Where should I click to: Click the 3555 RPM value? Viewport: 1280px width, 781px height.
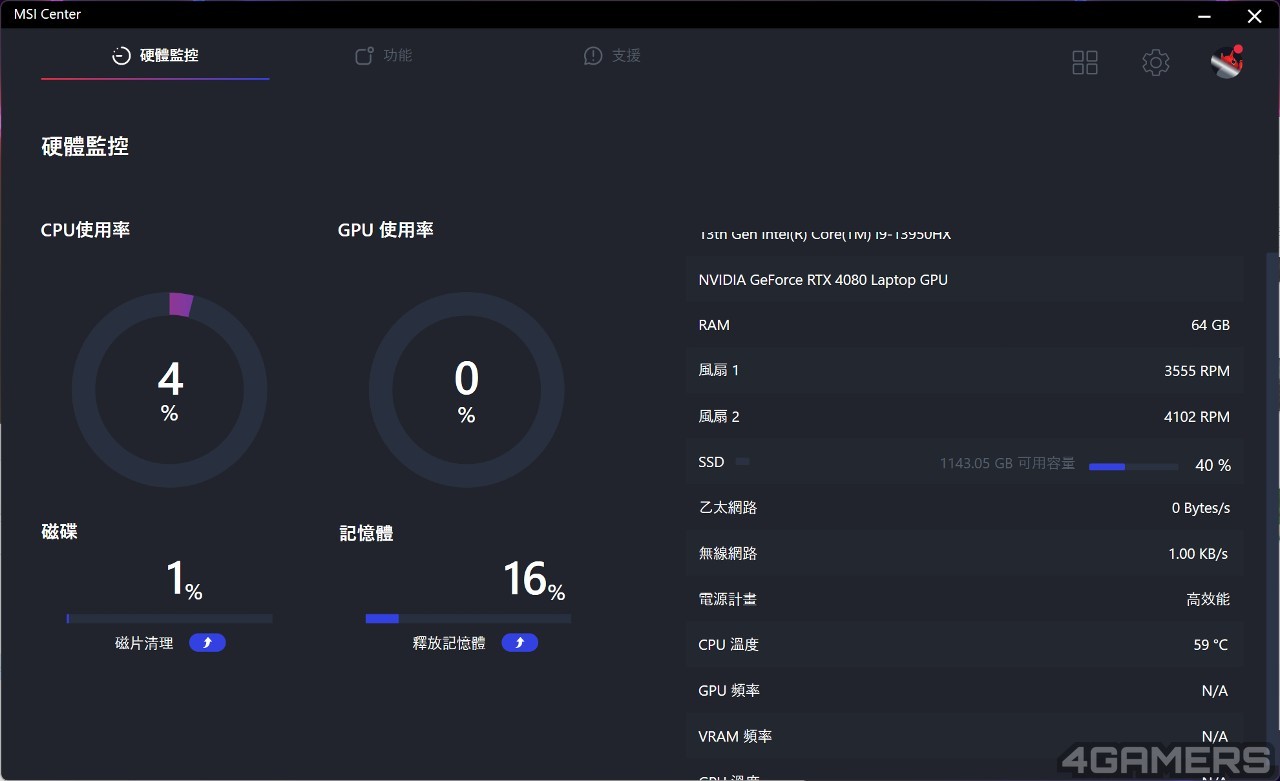tap(1196, 371)
